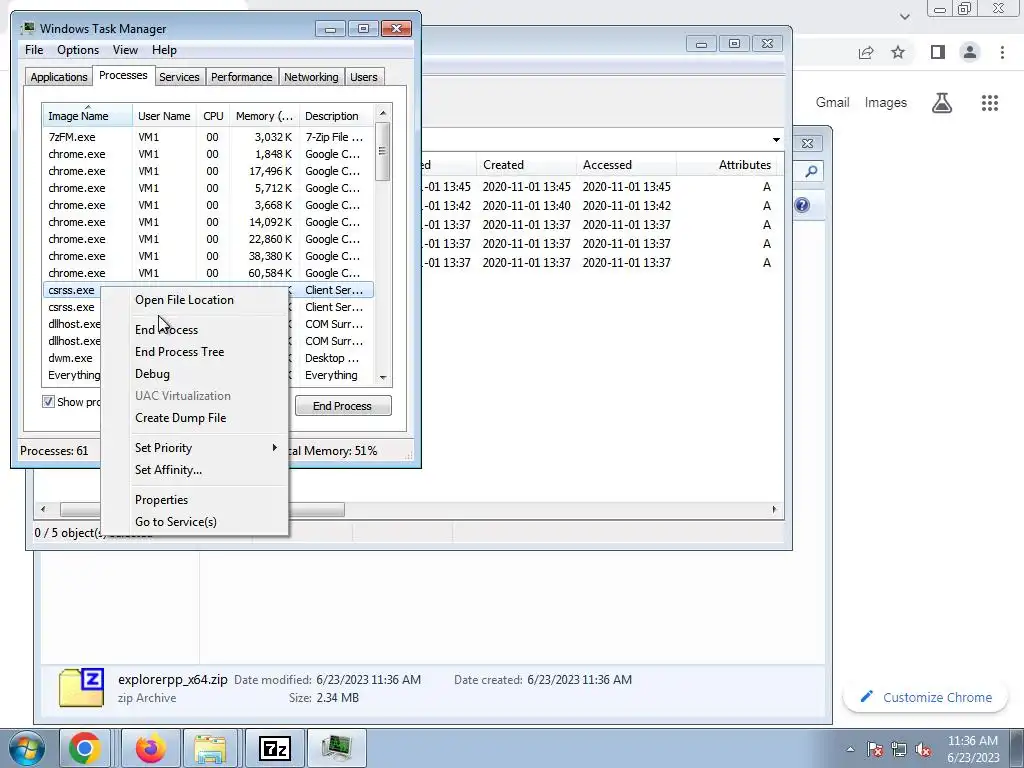Screen dimensions: 1024x768
Task: Click the network tray icon
Action: click(899, 749)
